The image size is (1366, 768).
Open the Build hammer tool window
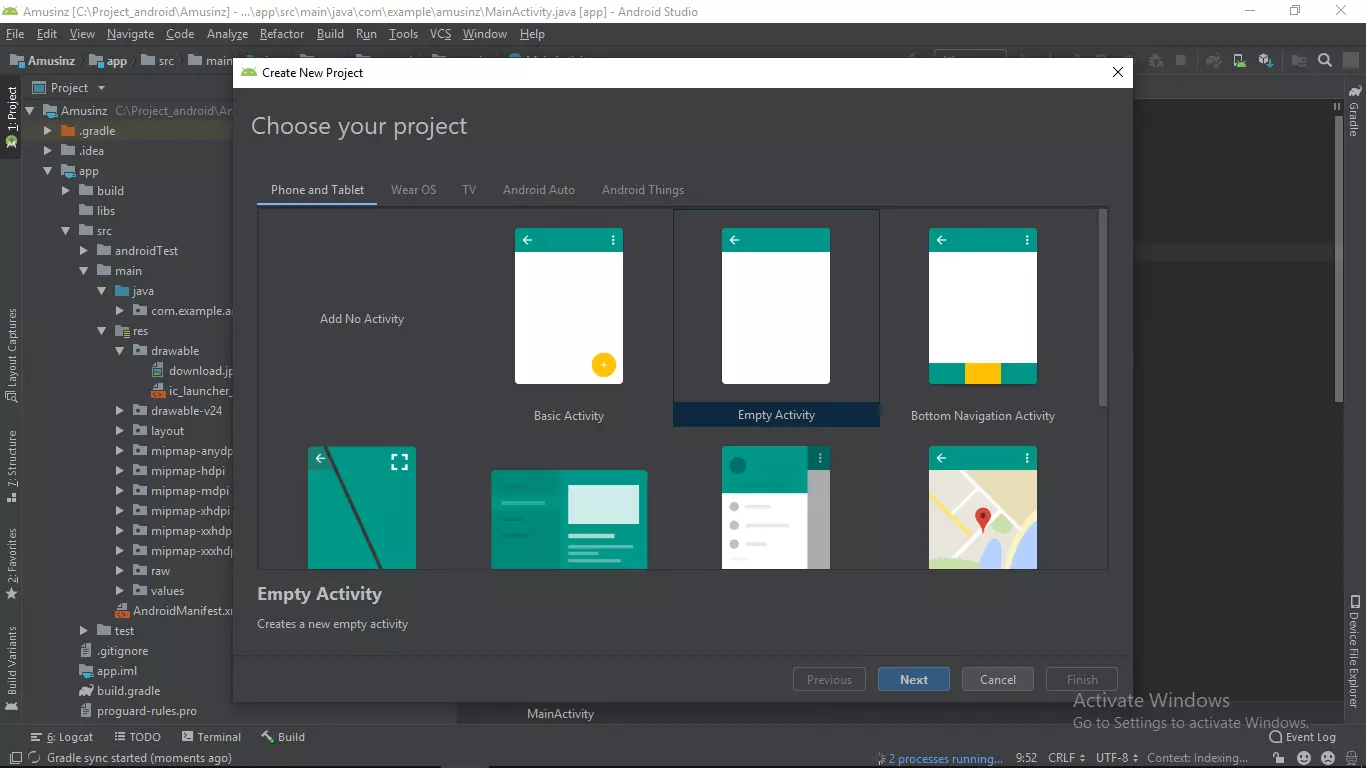pyautogui.click(x=283, y=737)
